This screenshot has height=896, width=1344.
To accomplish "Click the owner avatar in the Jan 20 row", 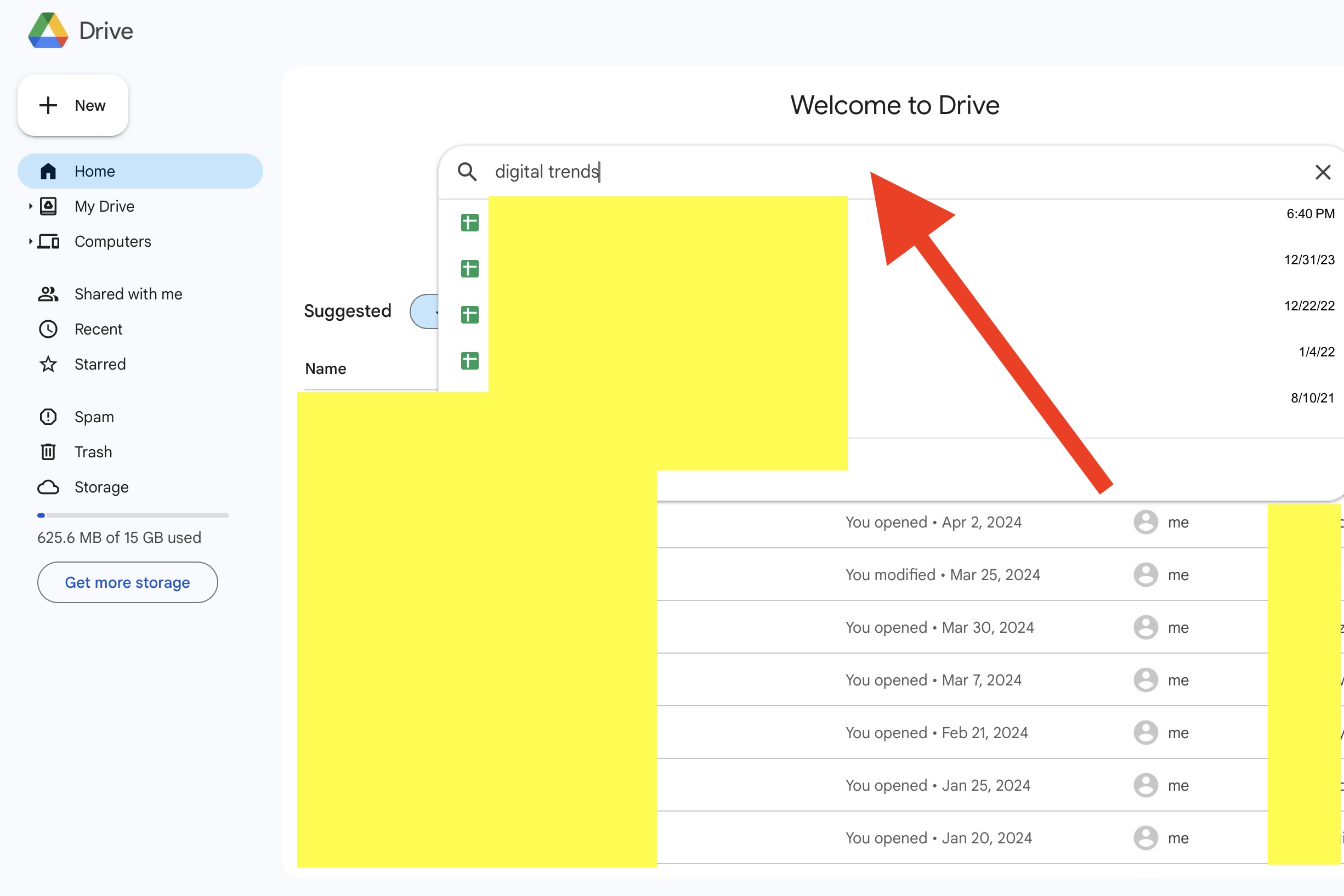I will [1145, 838].
